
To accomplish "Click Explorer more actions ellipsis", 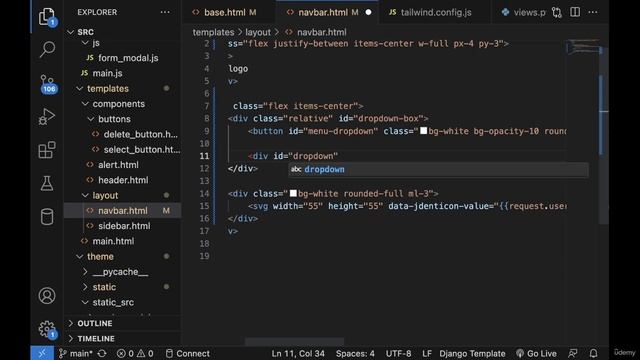I will point(165,12).
